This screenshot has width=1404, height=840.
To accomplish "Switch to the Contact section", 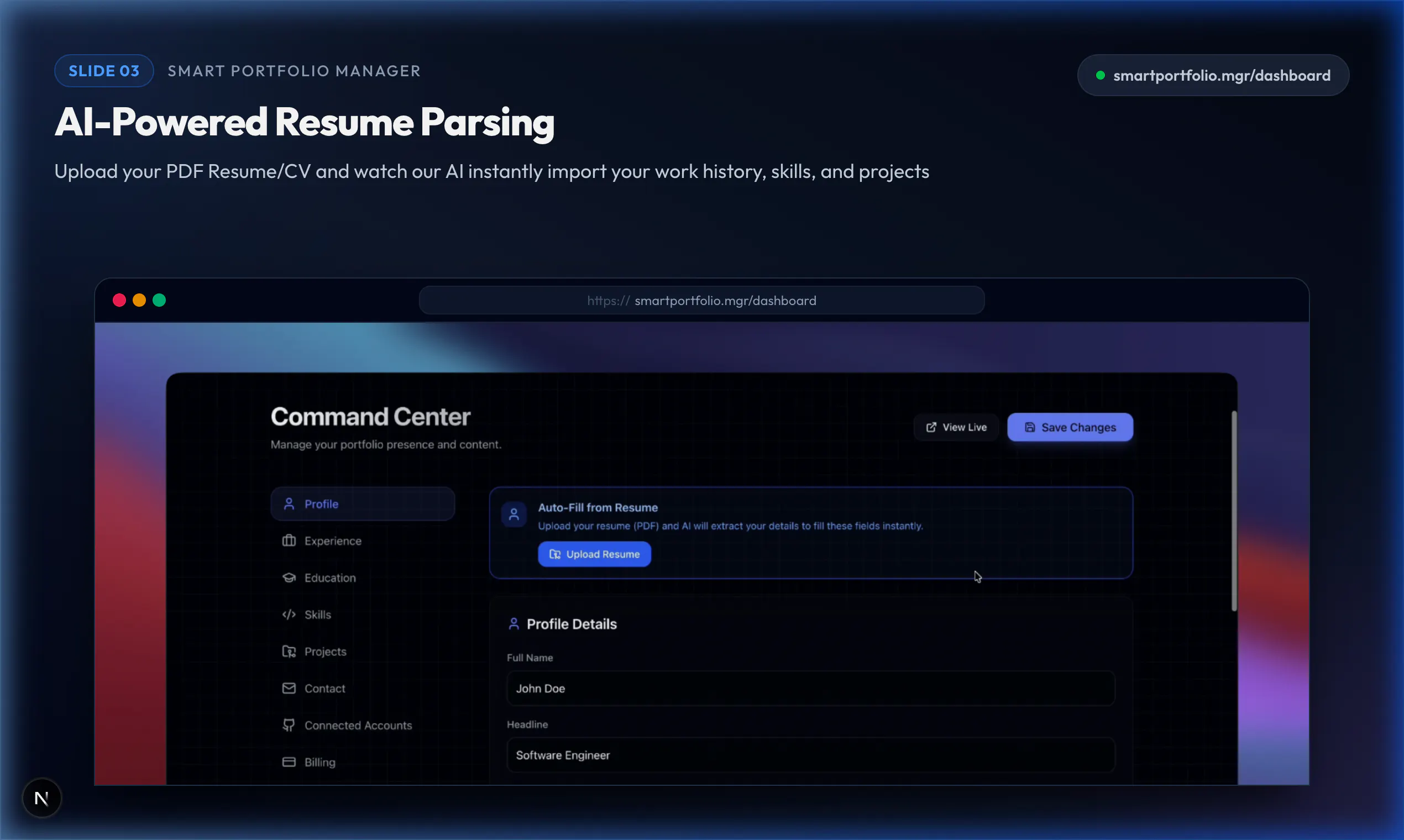I will coord(362,688).
